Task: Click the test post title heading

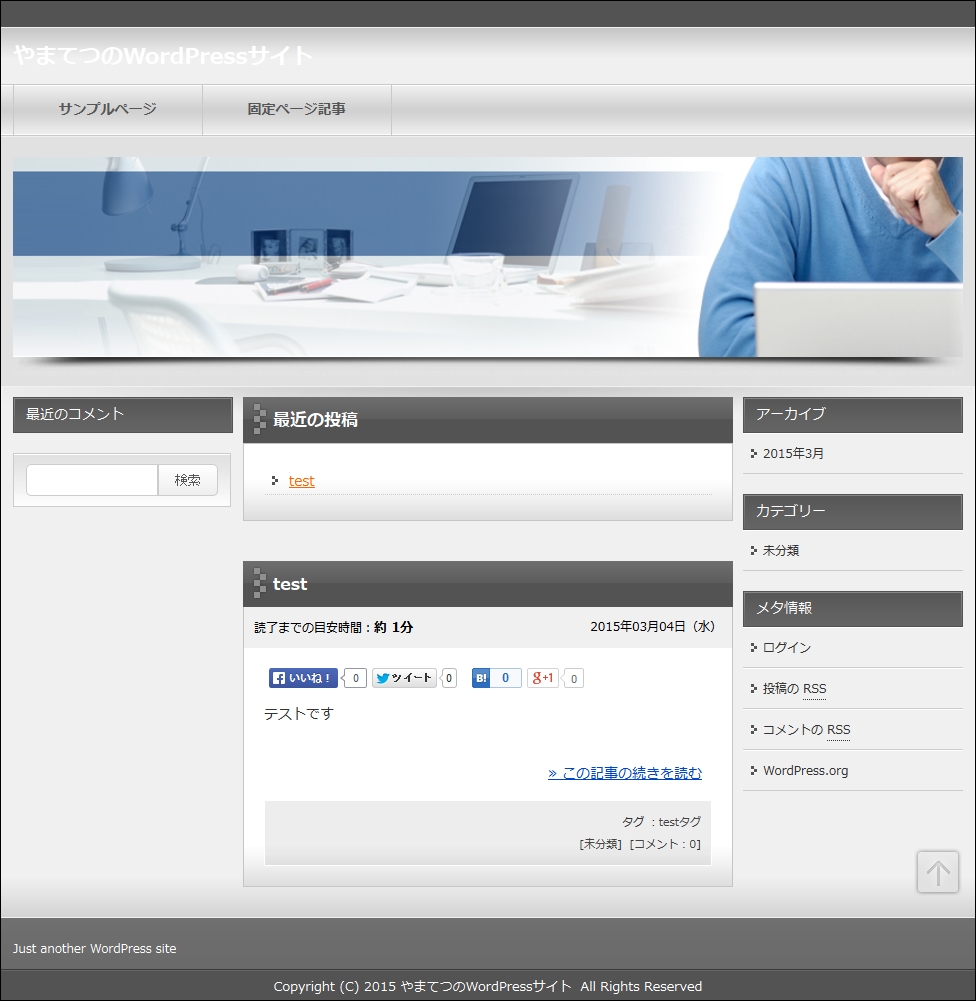Action: [290, 584]
